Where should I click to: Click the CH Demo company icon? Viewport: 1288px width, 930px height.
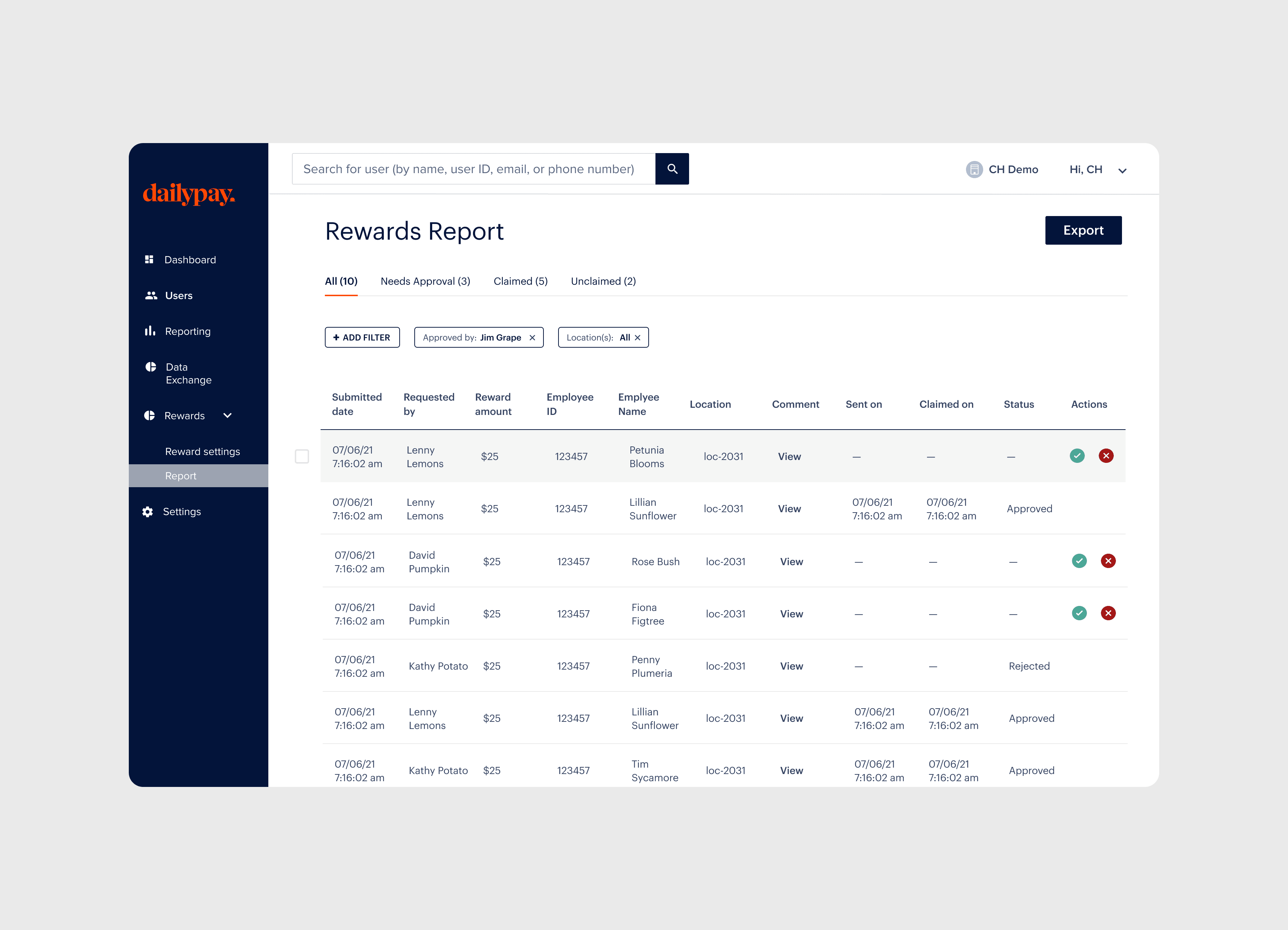974,169
